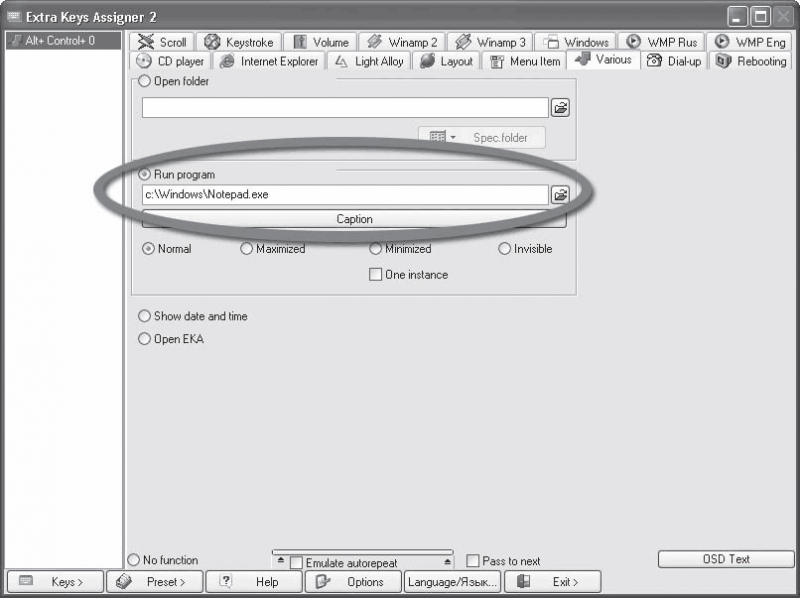Select the CD player tab
This screenshot has height=598, width=800.
click(170, 61)
